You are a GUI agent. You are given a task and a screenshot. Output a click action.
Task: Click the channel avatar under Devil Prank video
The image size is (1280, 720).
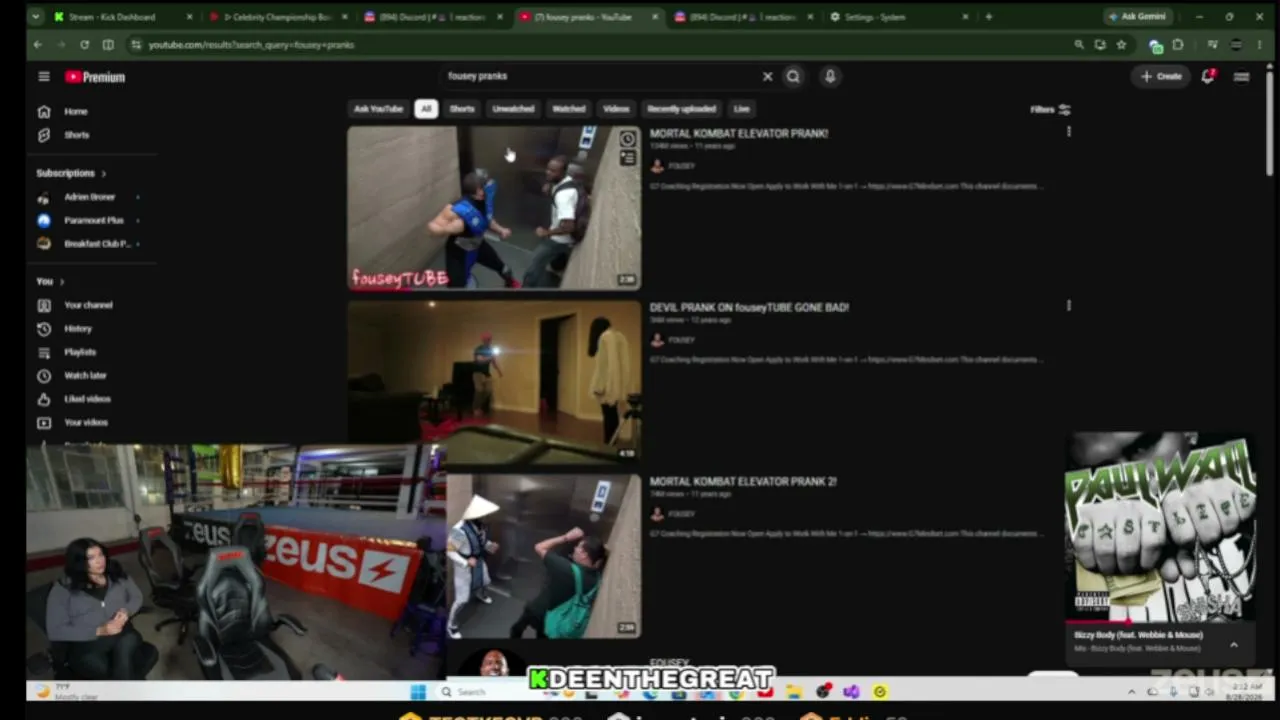point(657,340)
